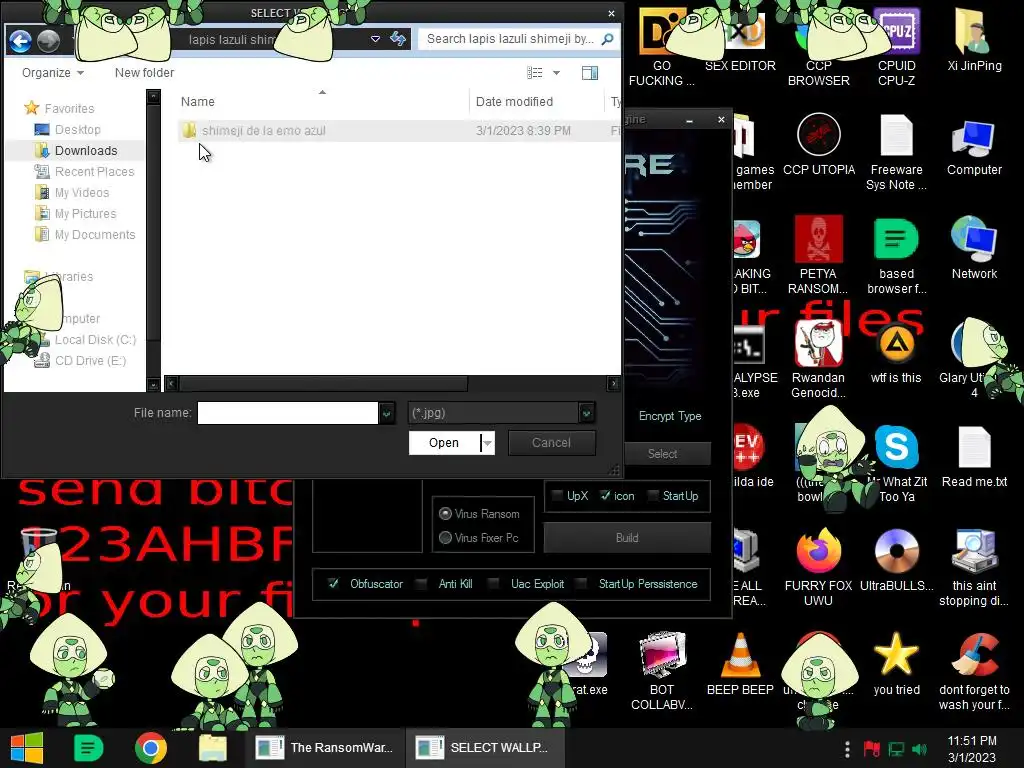Image resolution: width=1024 pixels, height=768 pixels.
Task: Launch Chrome from the taskbar
Action: (150, 748)
